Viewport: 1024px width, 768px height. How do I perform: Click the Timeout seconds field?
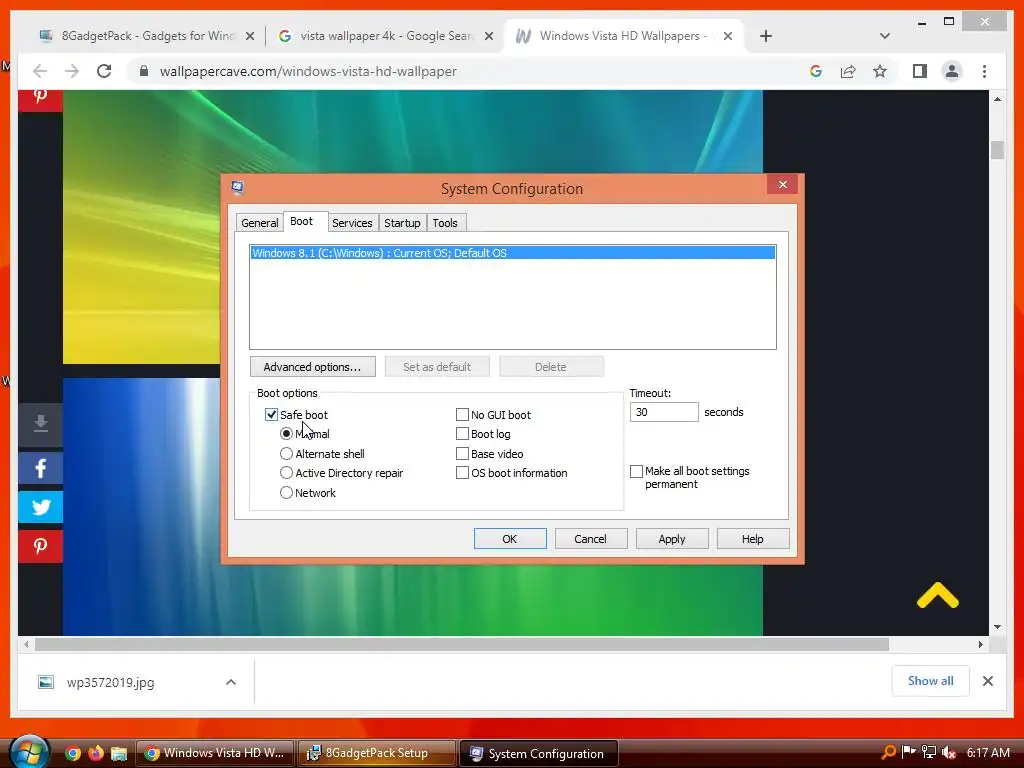[x=664, y=412]
